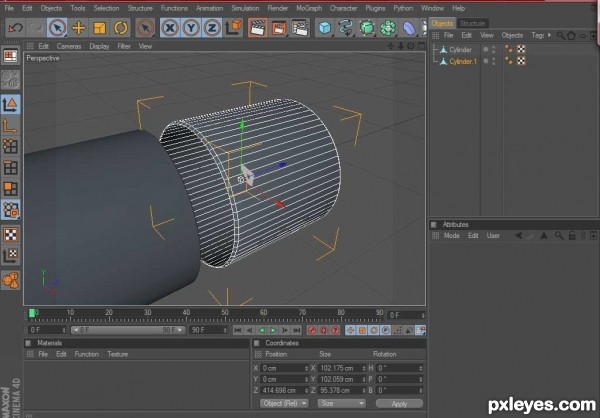This screenshot has width=600, height=418.
Task: Open the Size mode dropdown
Action: point(341,403)
